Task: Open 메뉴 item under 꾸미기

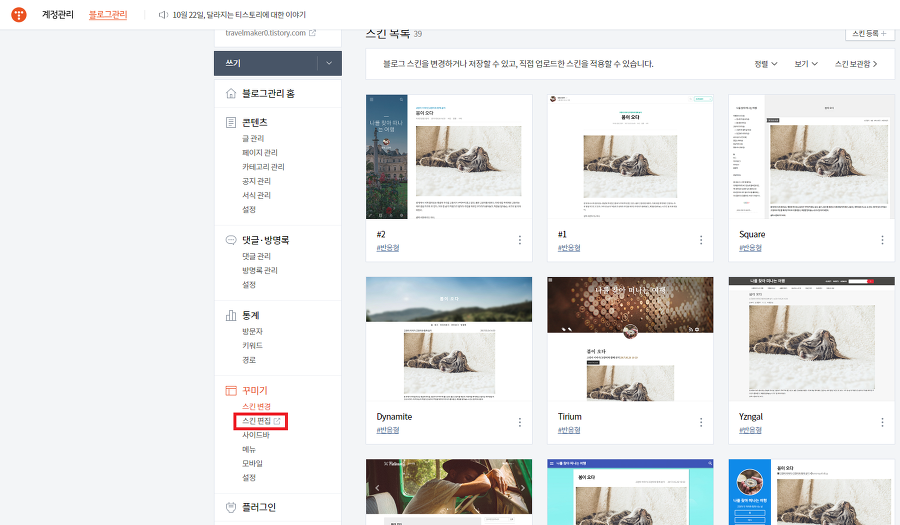Action: (249, 449)
